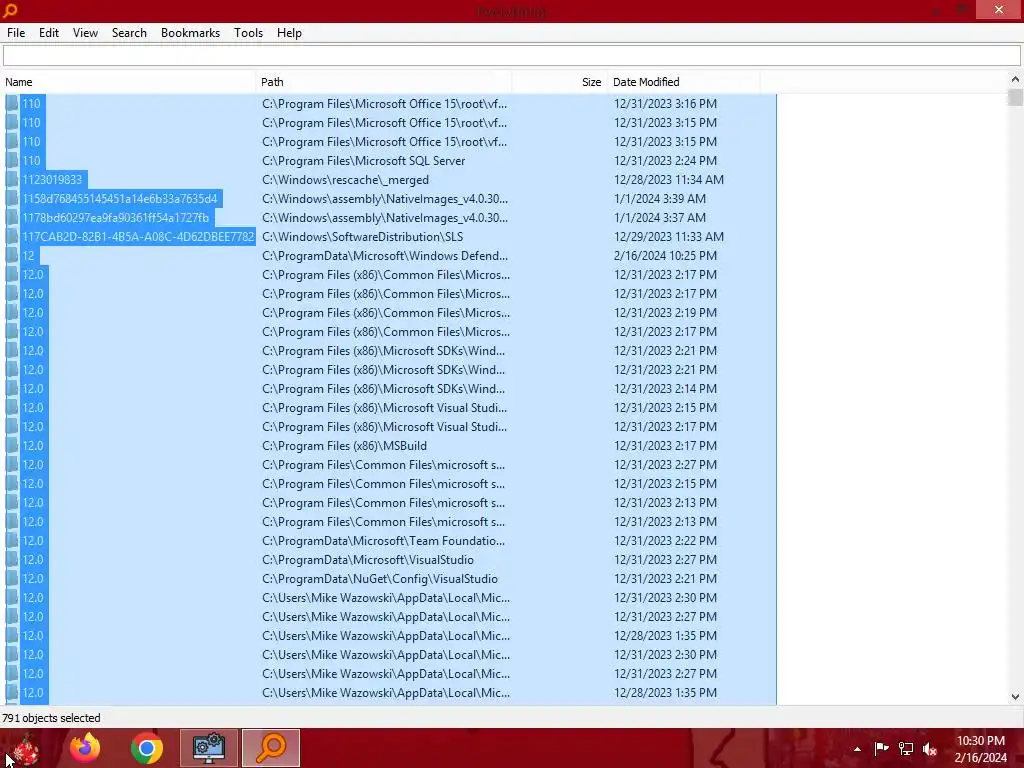1024x768 pixels.
Task: Open Action Center flag tray icon
Action: [881, 748]
